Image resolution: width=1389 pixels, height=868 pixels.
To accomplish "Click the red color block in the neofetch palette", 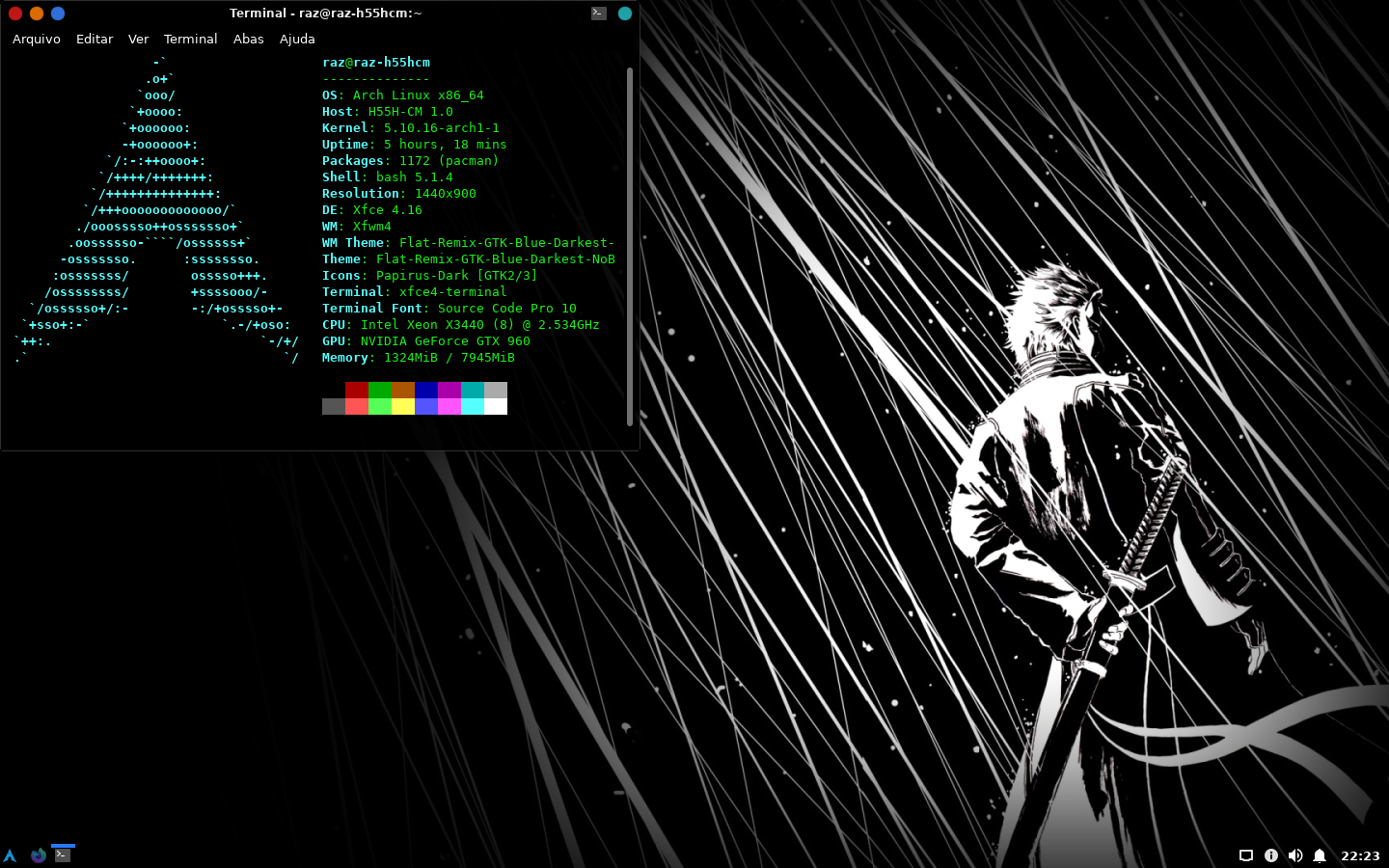I will pyautogui.click(x=357, y=390).
